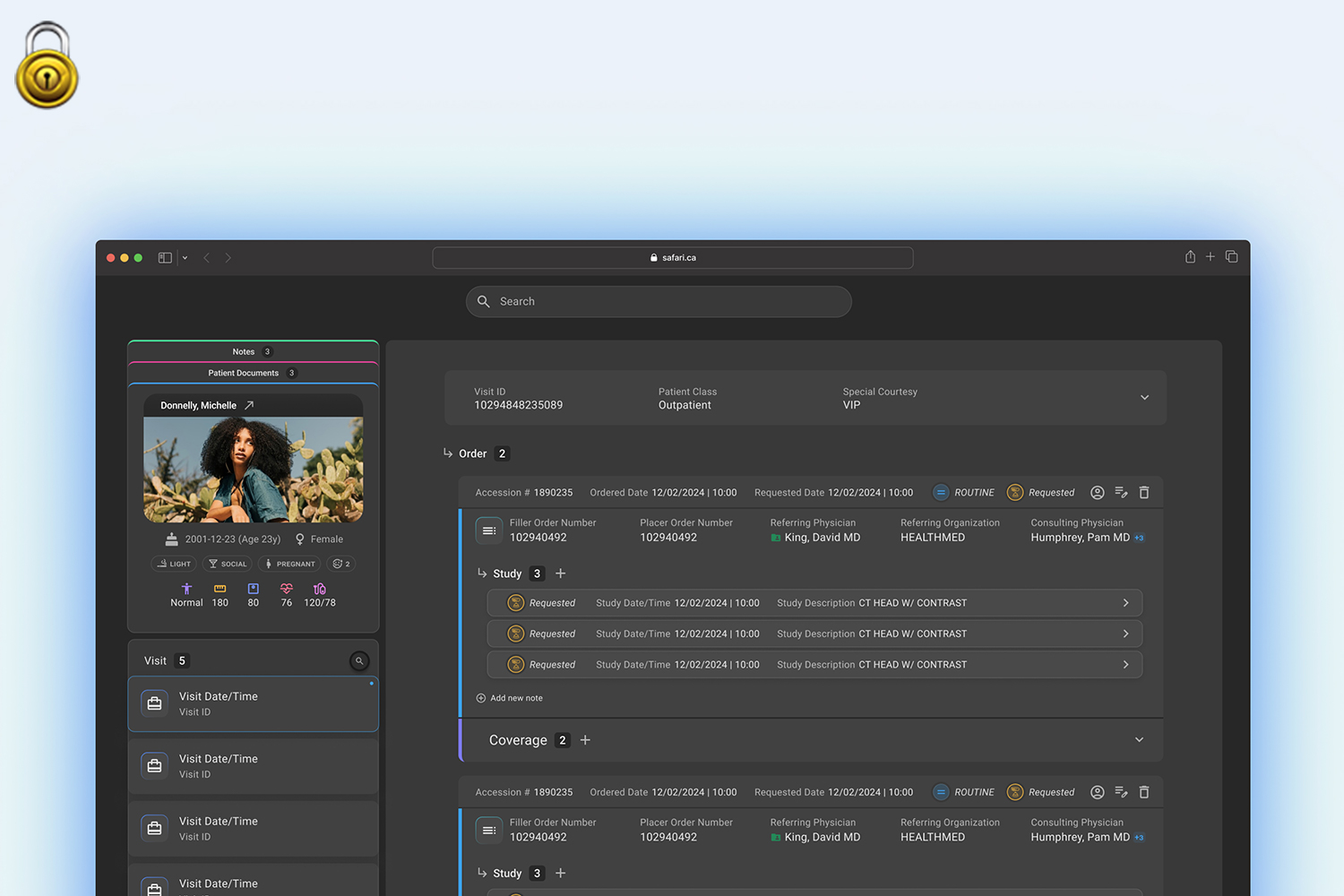
Task: Click Add new note link
Action: click(x=509, y=698)
